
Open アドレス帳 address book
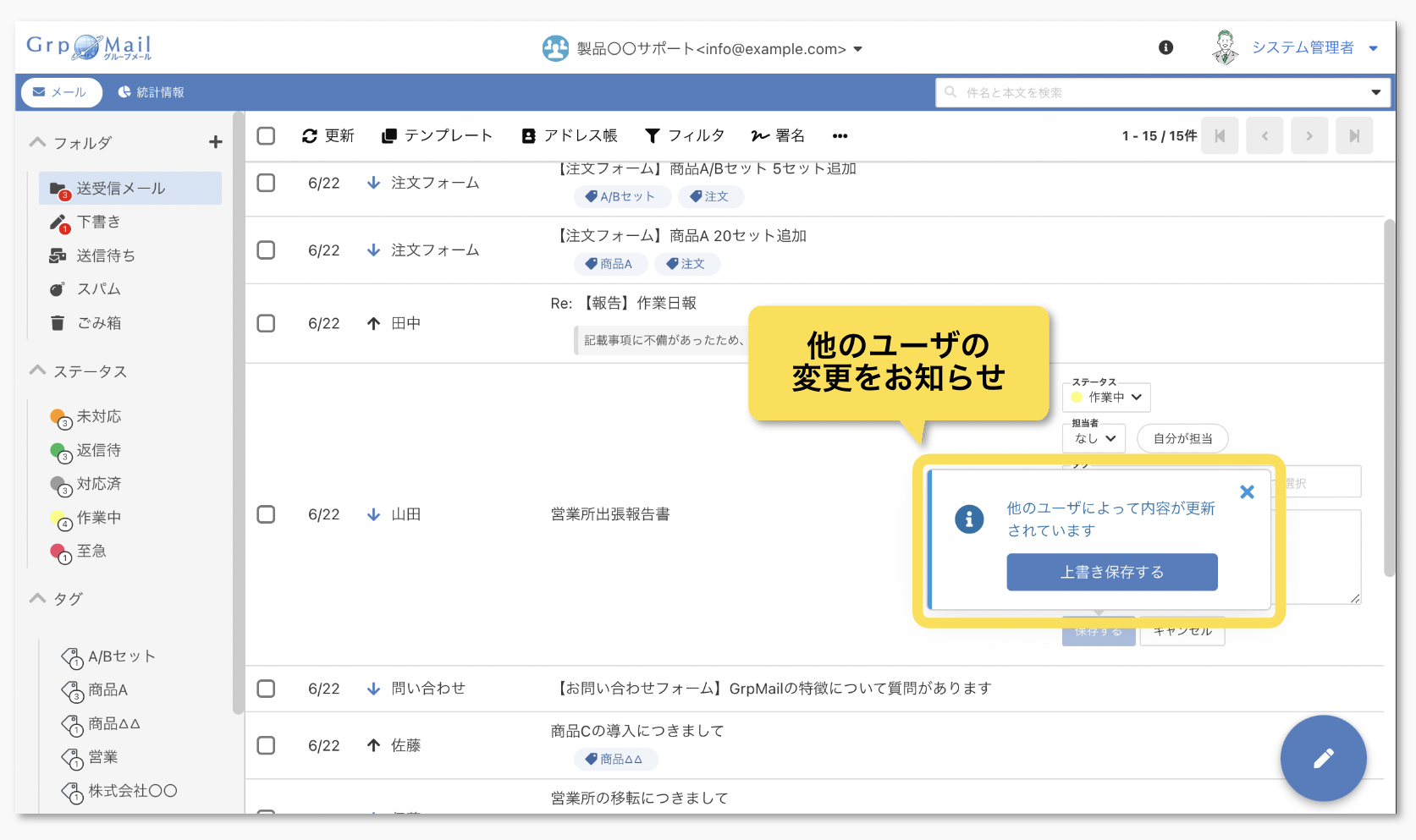(x=570, y=135)
